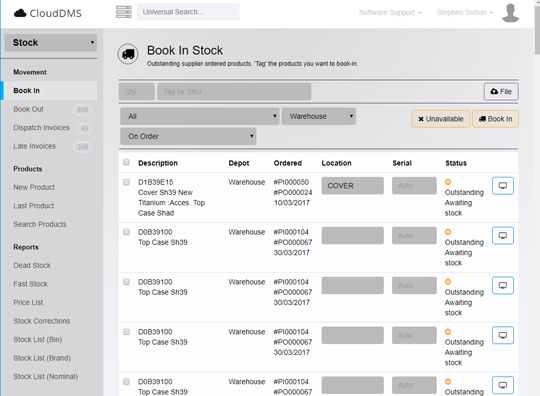Open monitor icon for first D0B39100 row
Image resolution: width=540 pixels, height=396 pixels.
[x=503, y=236]
